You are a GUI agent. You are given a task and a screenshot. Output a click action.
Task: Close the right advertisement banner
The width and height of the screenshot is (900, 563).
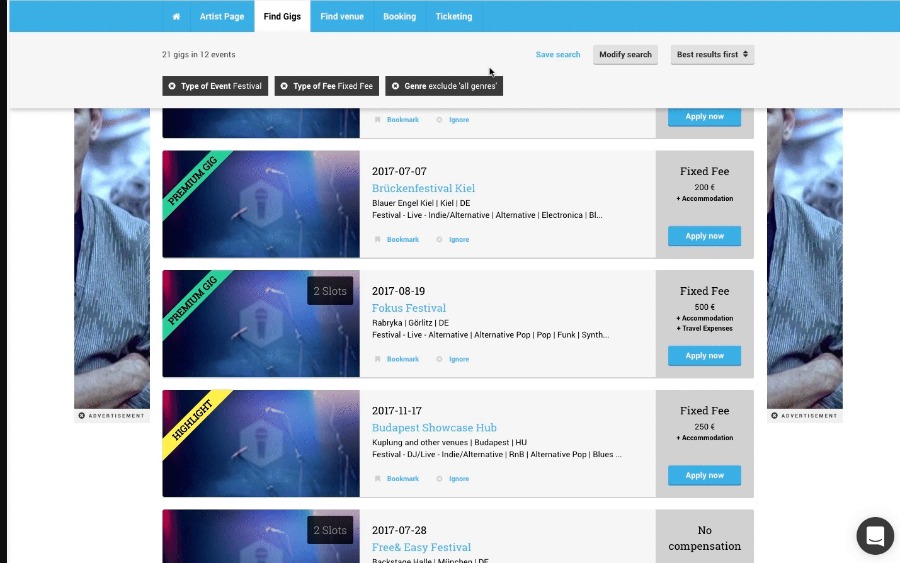point(774,416)
